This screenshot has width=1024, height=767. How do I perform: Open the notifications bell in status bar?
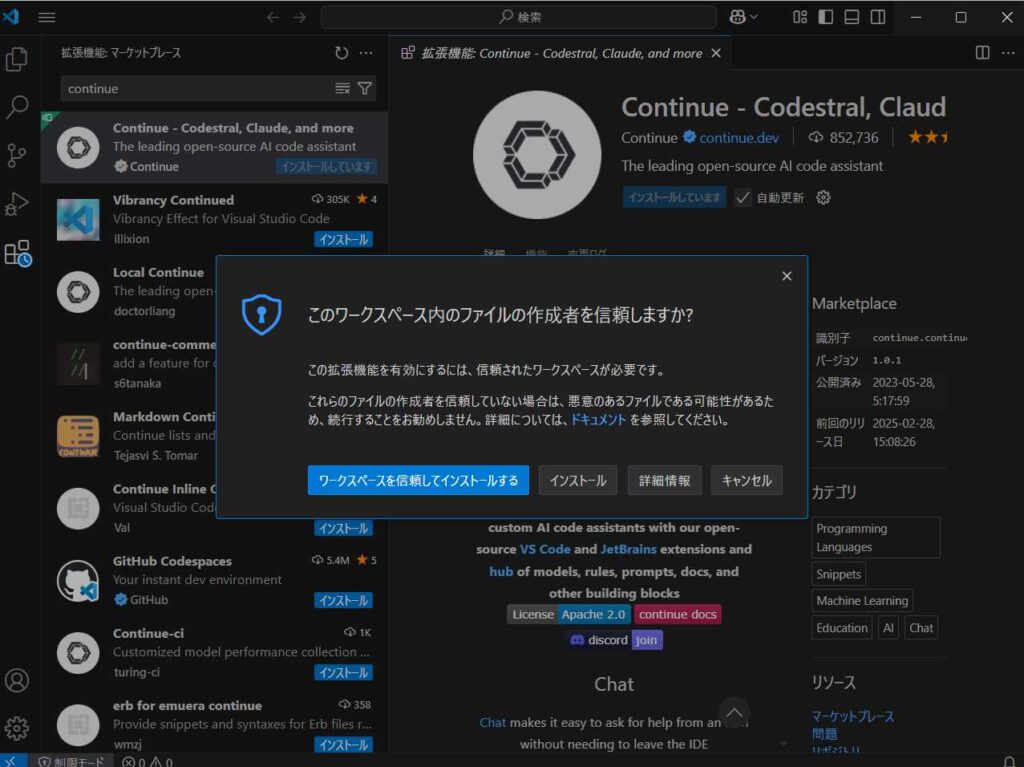coord(1008,761)
